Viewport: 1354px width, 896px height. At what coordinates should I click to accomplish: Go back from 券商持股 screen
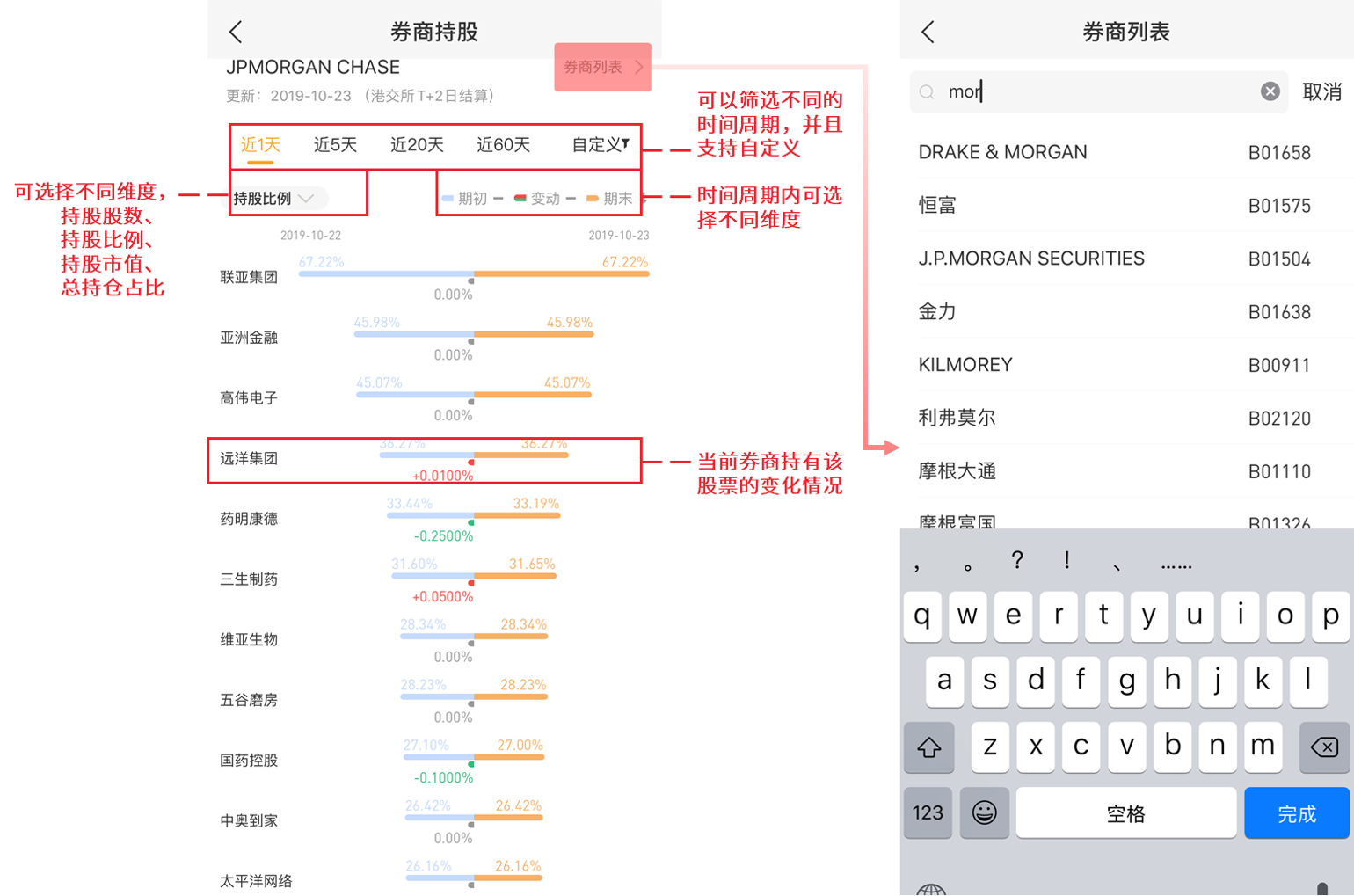[x=235, y=33]
